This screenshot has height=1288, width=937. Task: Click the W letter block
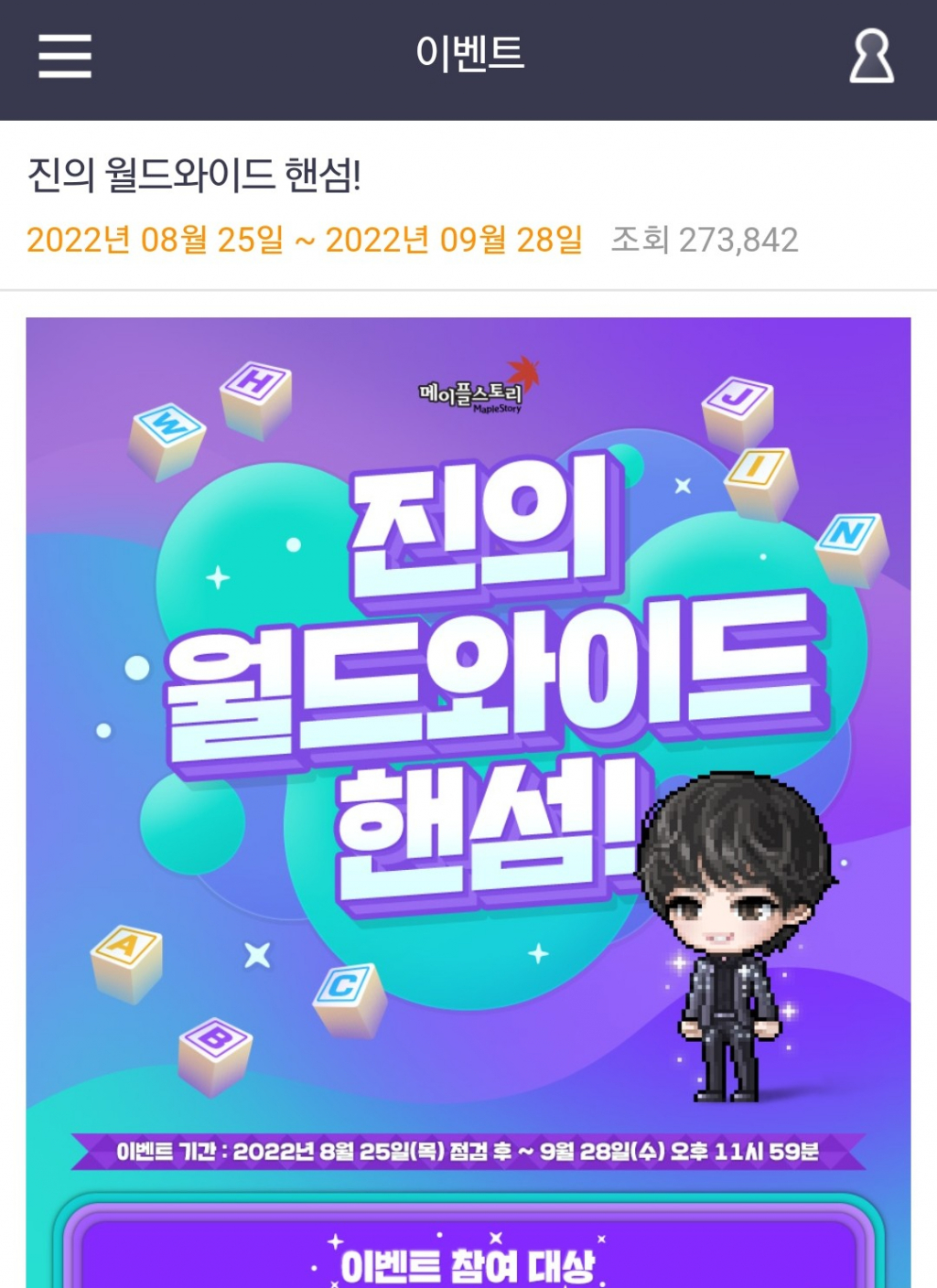pyautogui.click(x=167, y=441)
